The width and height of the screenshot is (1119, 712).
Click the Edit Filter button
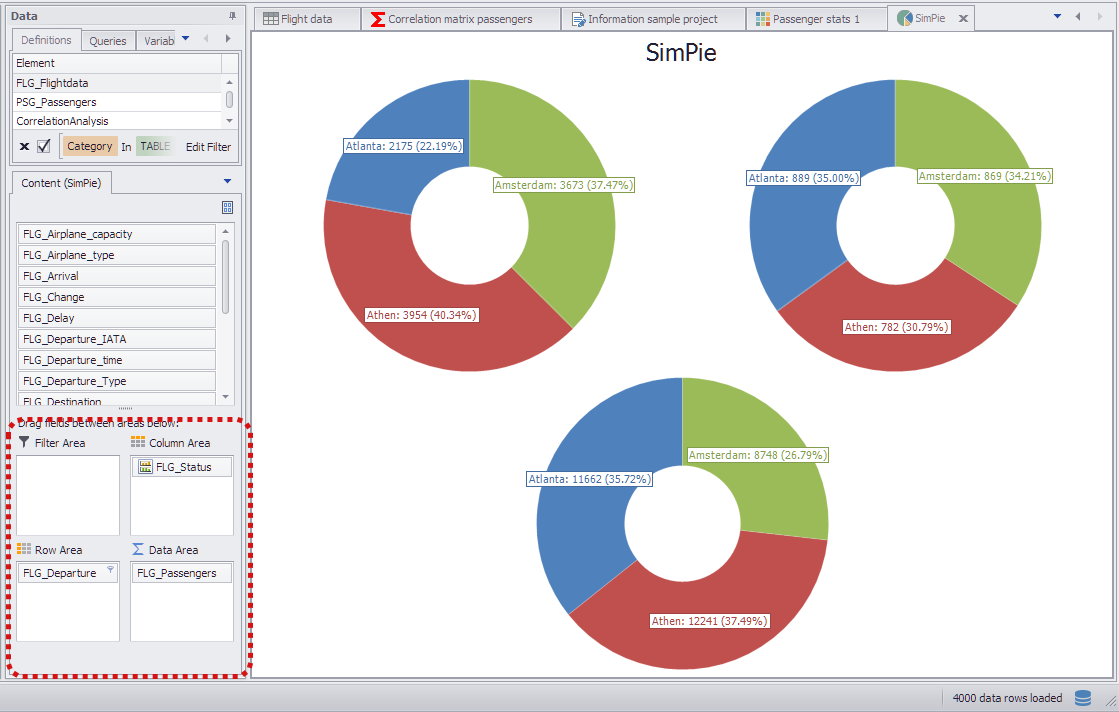point(208,147)
